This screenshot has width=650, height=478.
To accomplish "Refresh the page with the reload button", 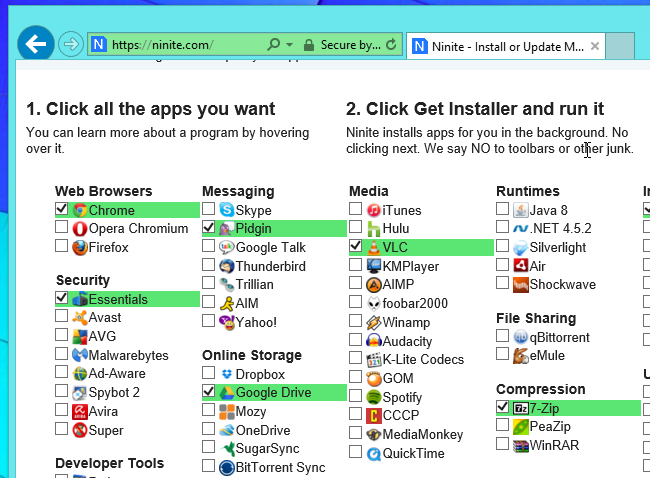I will [391, 44].
